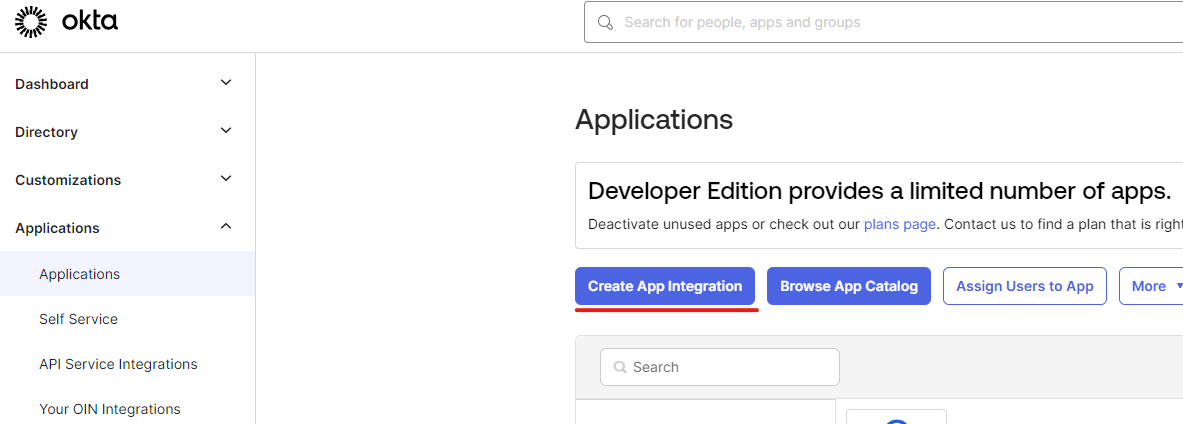Open Self Service in sidebar
The image size is (1183, 424).
[x=78, y=319]
